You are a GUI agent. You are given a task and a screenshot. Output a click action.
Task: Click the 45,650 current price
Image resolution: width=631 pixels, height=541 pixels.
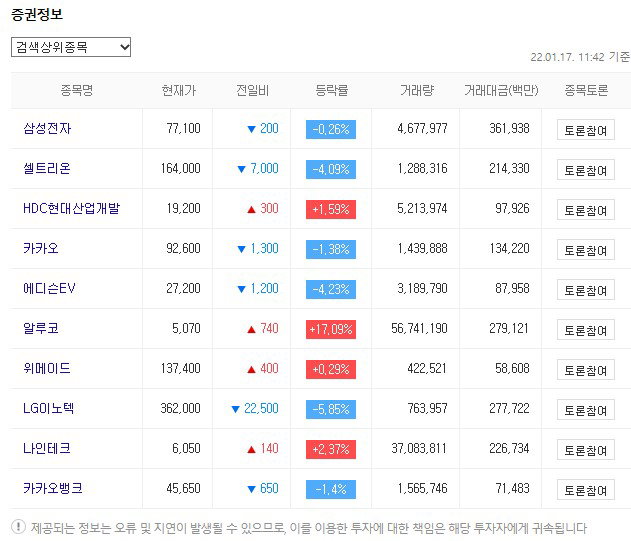184,488
